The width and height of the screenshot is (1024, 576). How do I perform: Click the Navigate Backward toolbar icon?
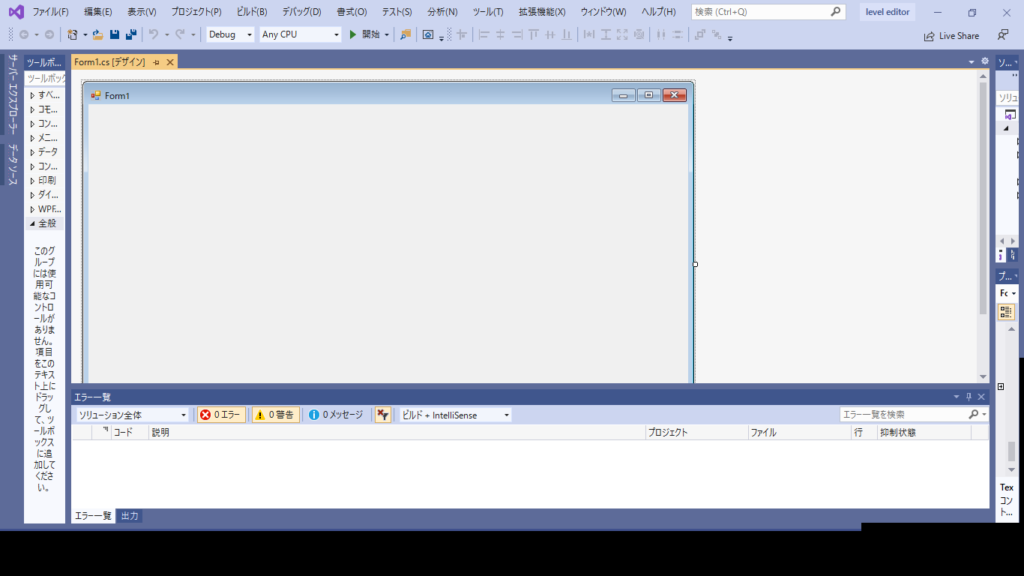click(x=24, y=34)
